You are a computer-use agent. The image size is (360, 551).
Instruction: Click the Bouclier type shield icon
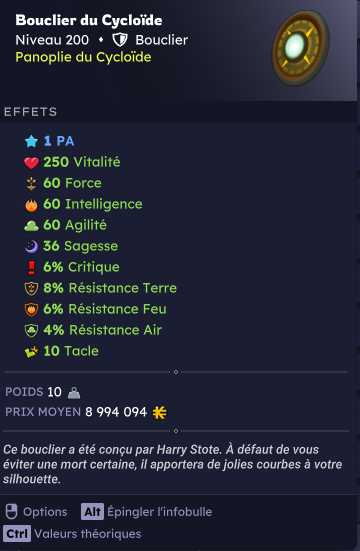(x=120, y=40)
